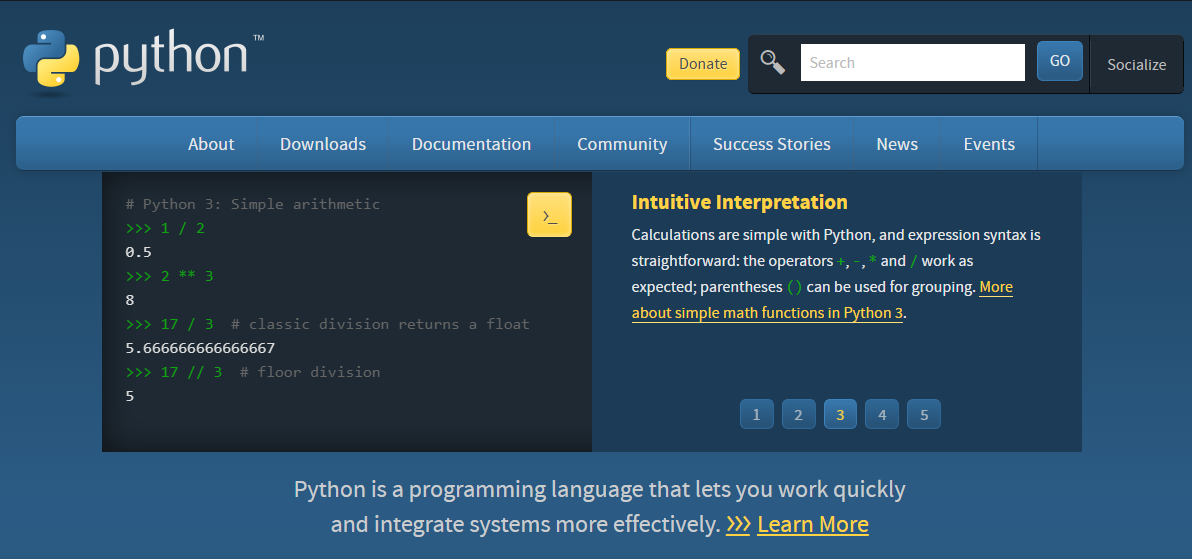This screenshot has width=1192, height=559.
Task: Follow the Learn More link
Action: pos(813,524)
